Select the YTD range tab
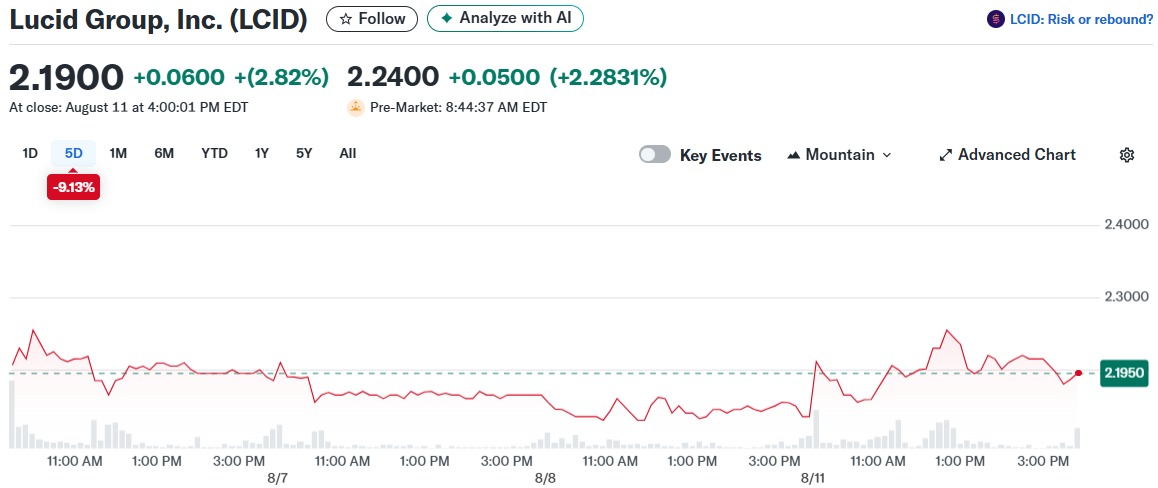Screen dimensions: 1158x488 [214, 154]
